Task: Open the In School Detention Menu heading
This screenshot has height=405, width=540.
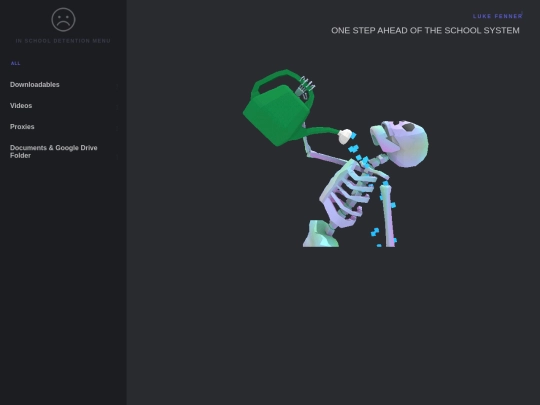Action: (63, 41)
